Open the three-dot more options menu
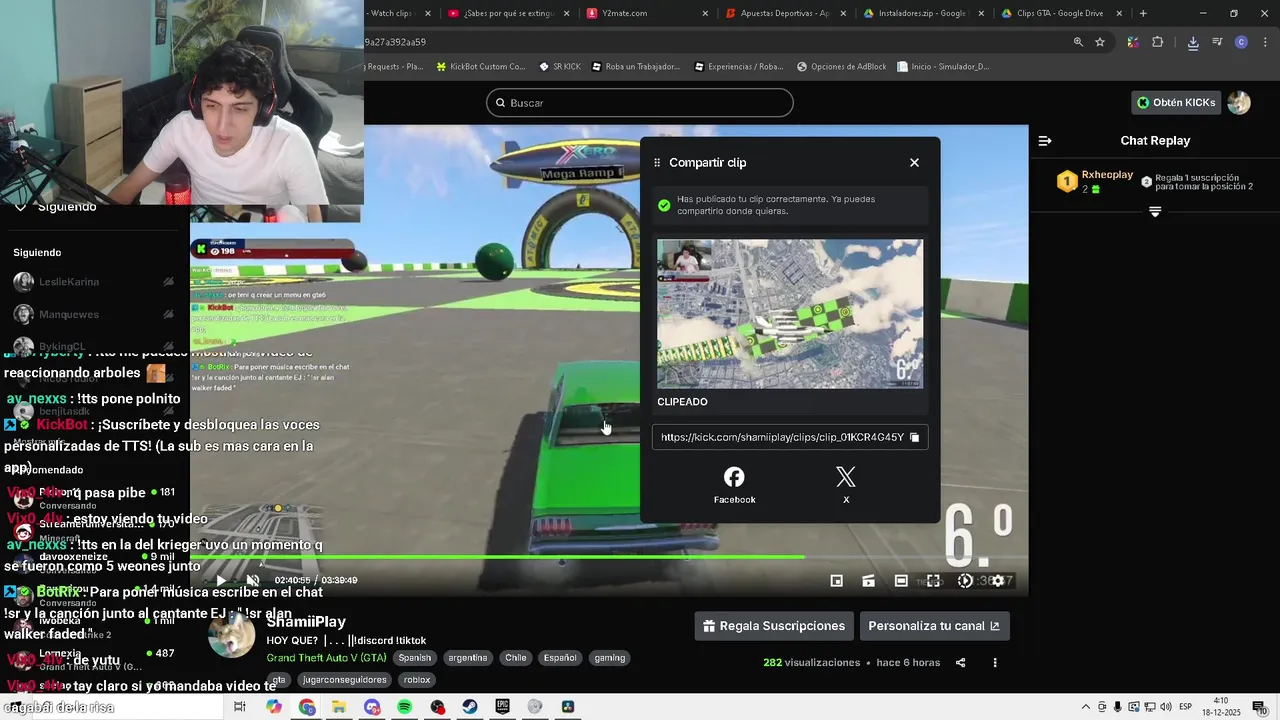Image resolution: width=1280 pixels, height=720 pixels. click(995, 663)
